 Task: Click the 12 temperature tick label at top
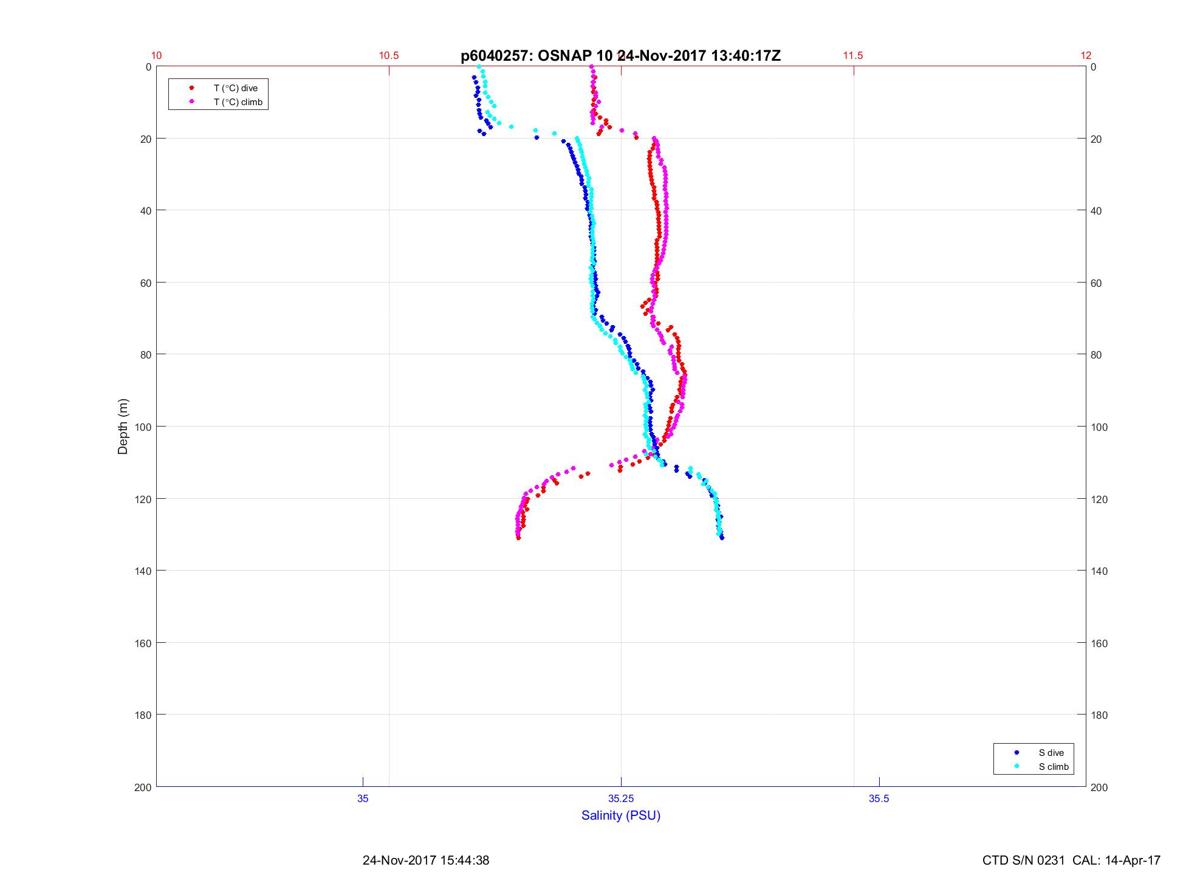[x=1086, y=56]
